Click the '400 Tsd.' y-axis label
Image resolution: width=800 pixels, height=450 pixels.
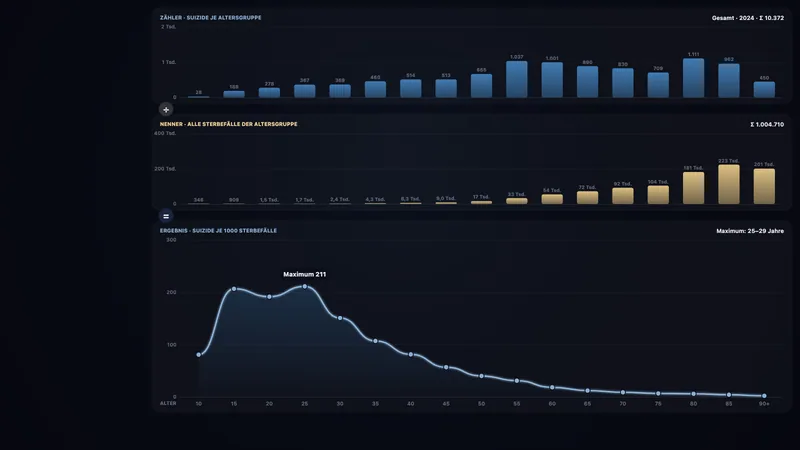[165, 133]
